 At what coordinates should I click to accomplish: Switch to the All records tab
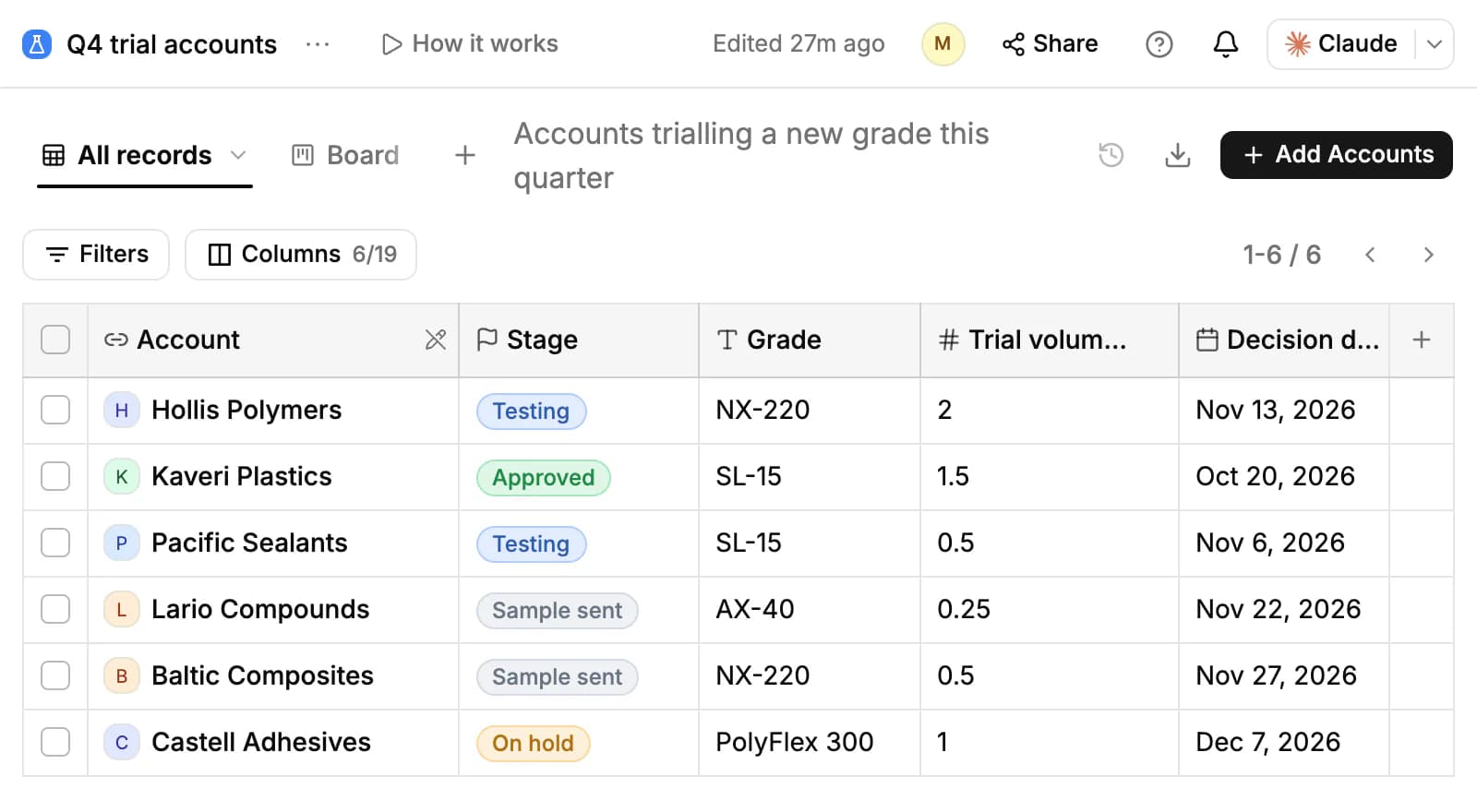[145, 155]
